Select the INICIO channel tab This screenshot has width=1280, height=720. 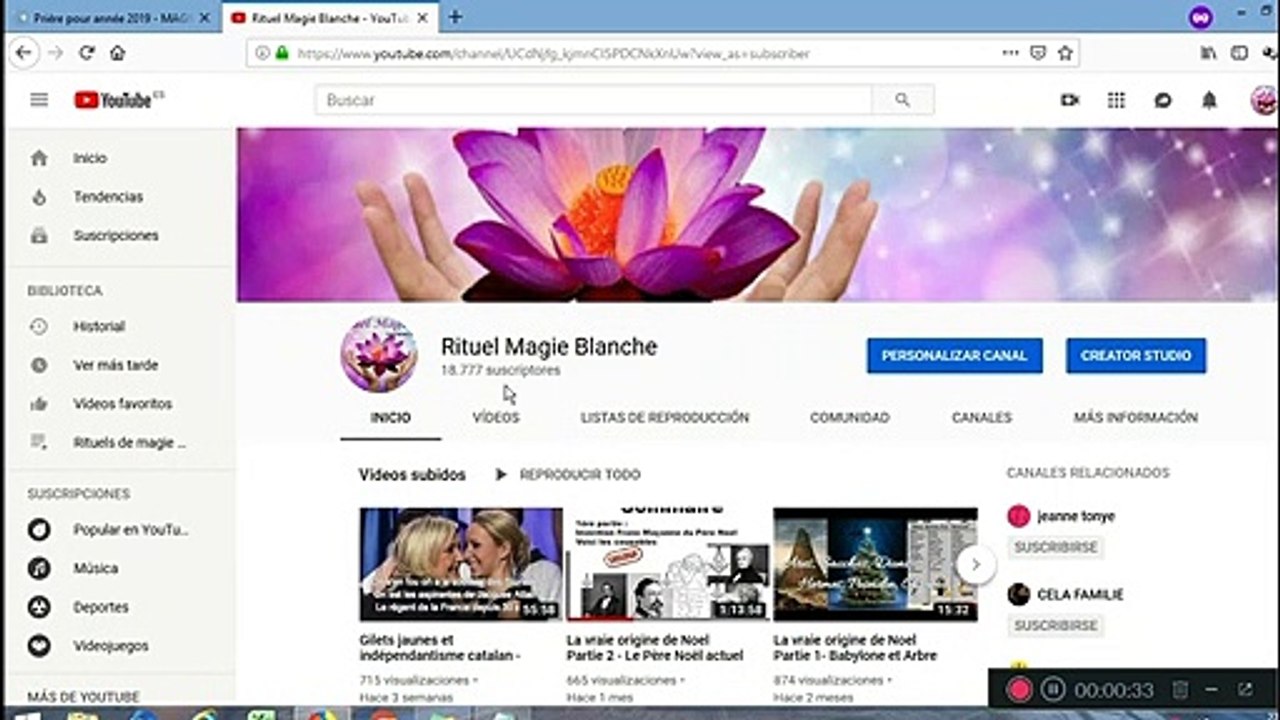click(x=390, y=418)
